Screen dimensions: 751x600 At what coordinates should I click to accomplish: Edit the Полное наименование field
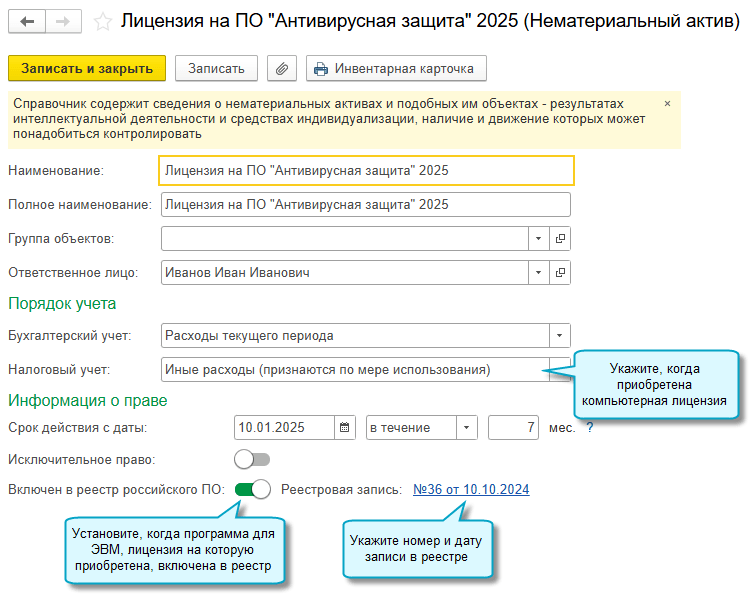[x=365, y=204]
